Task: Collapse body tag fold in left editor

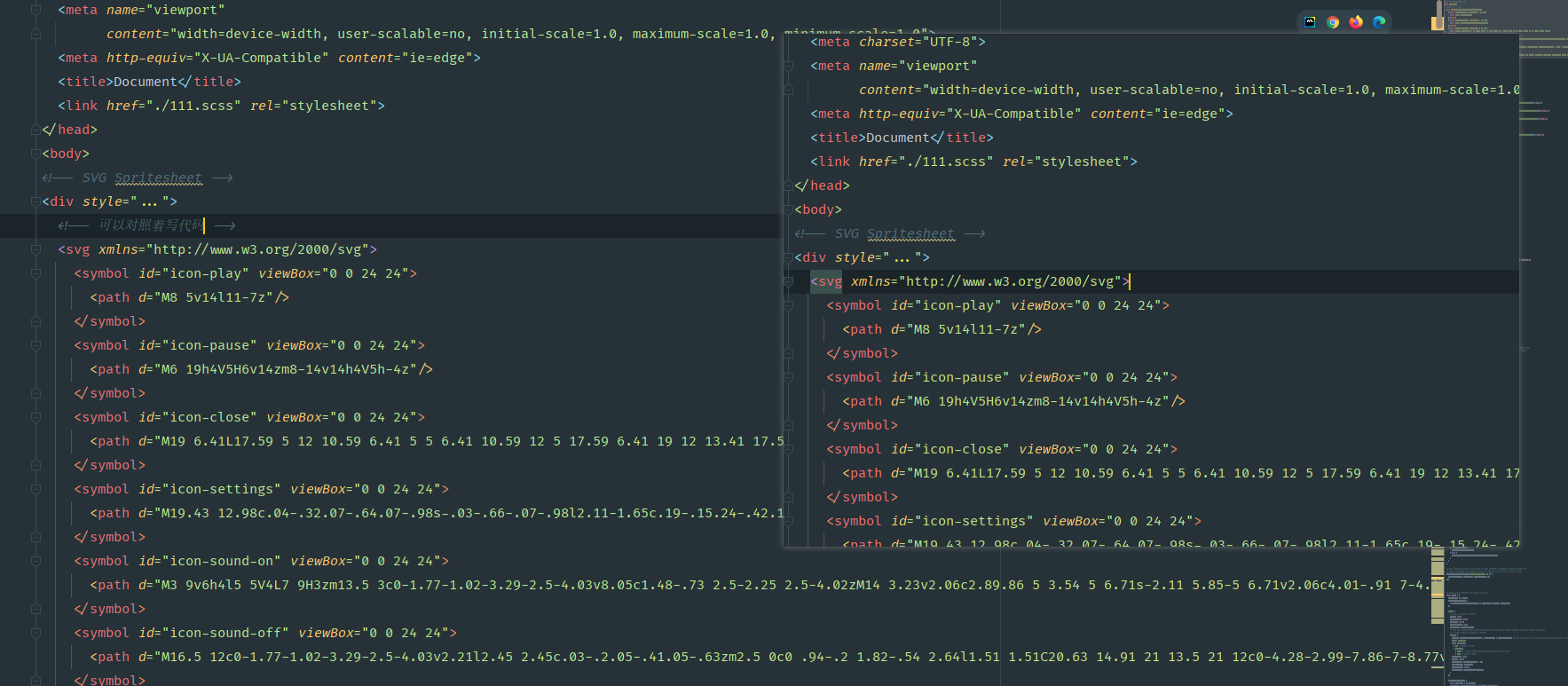Action: click(36, 154)
